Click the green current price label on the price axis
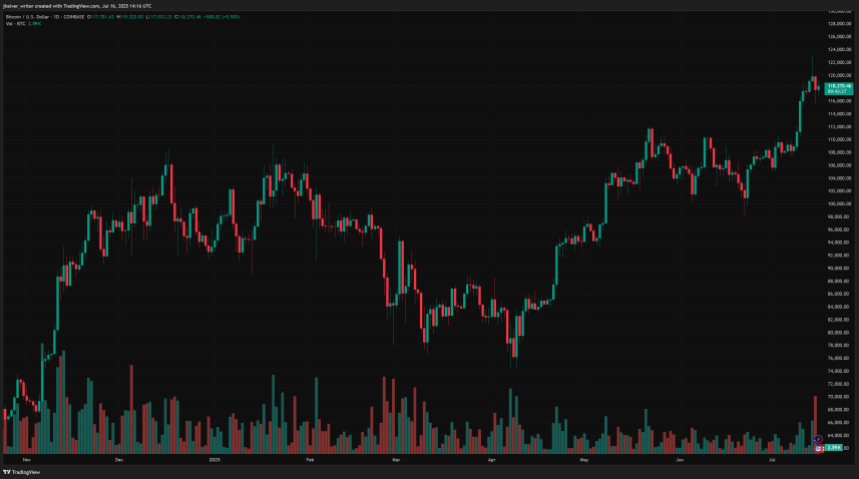The height and width of the screenshot is (479, 859). pyautogui.click(x=838, y=89)
